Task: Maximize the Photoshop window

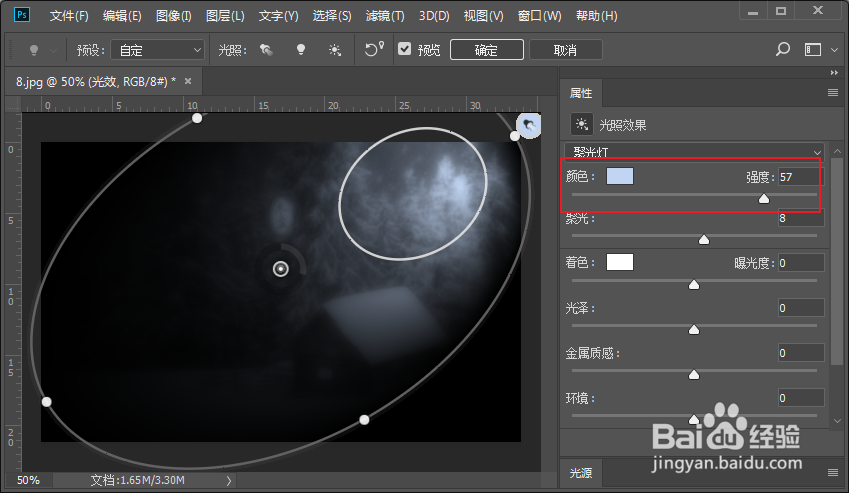Action: pos(780,11)
